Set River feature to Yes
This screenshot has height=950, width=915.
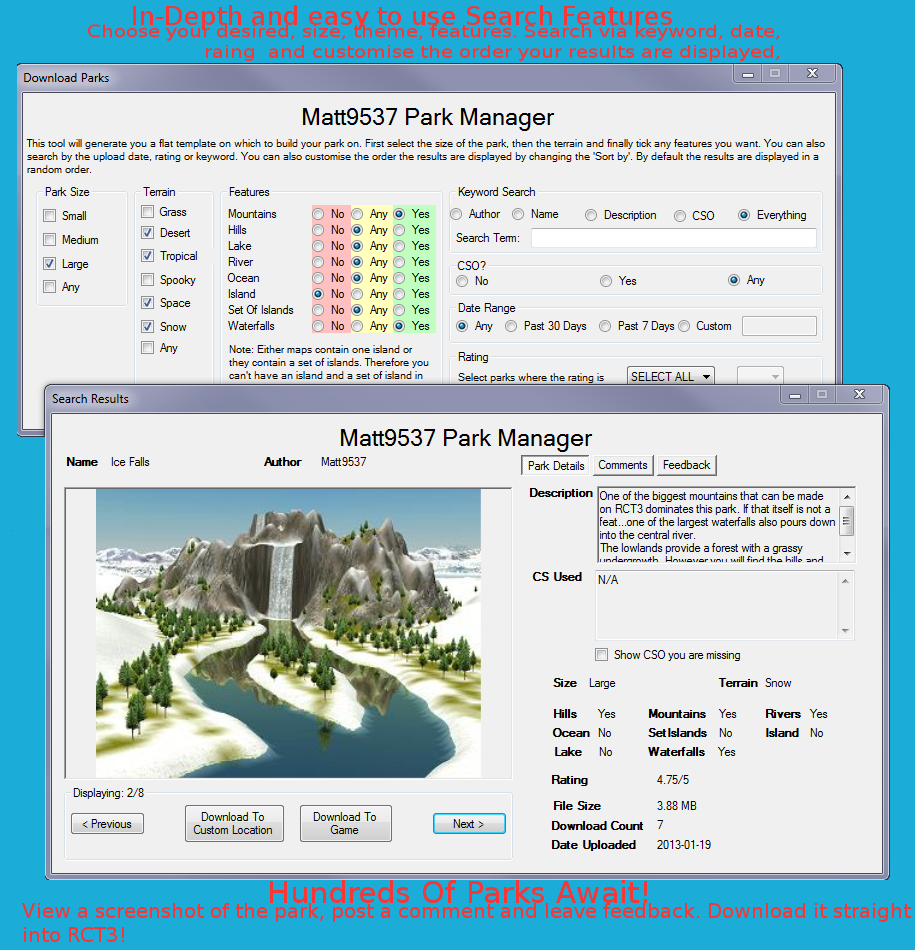pyautogui.click(x=399, y=262)
